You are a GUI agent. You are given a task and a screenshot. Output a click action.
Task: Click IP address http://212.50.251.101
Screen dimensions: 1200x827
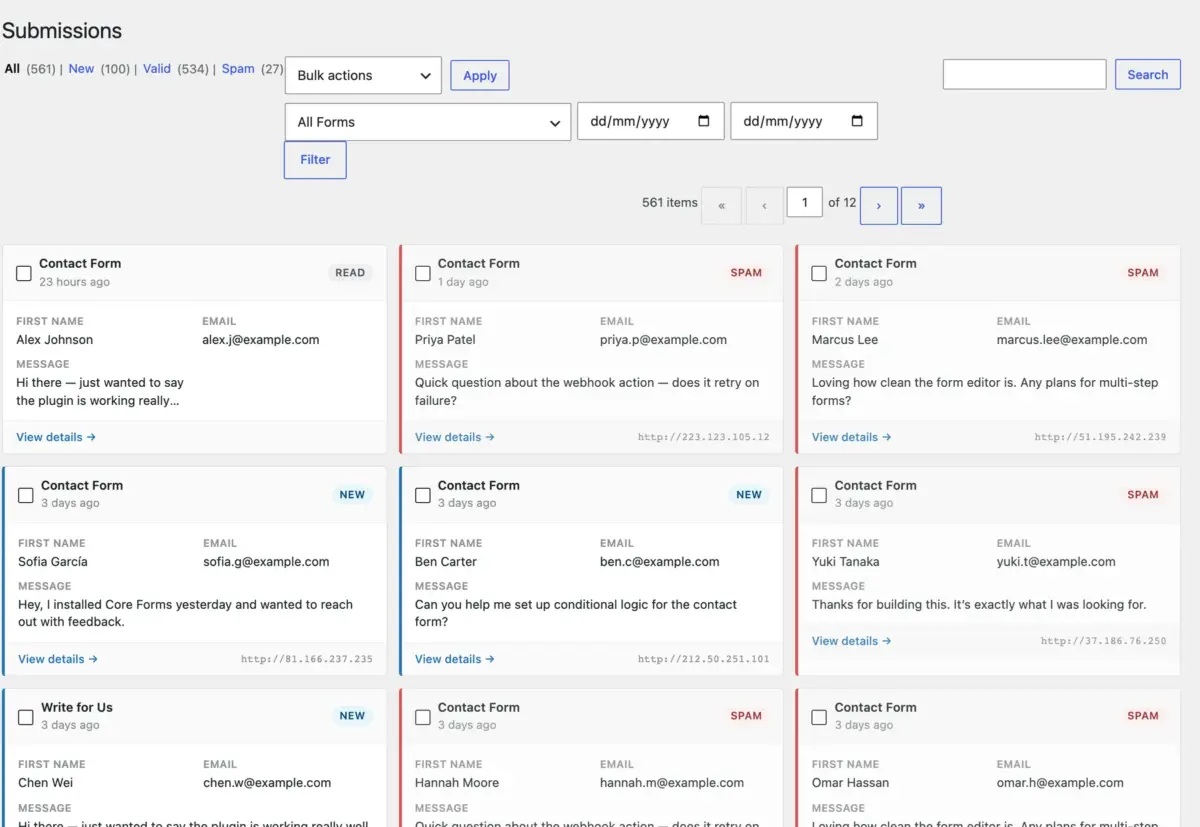point(704,659)
